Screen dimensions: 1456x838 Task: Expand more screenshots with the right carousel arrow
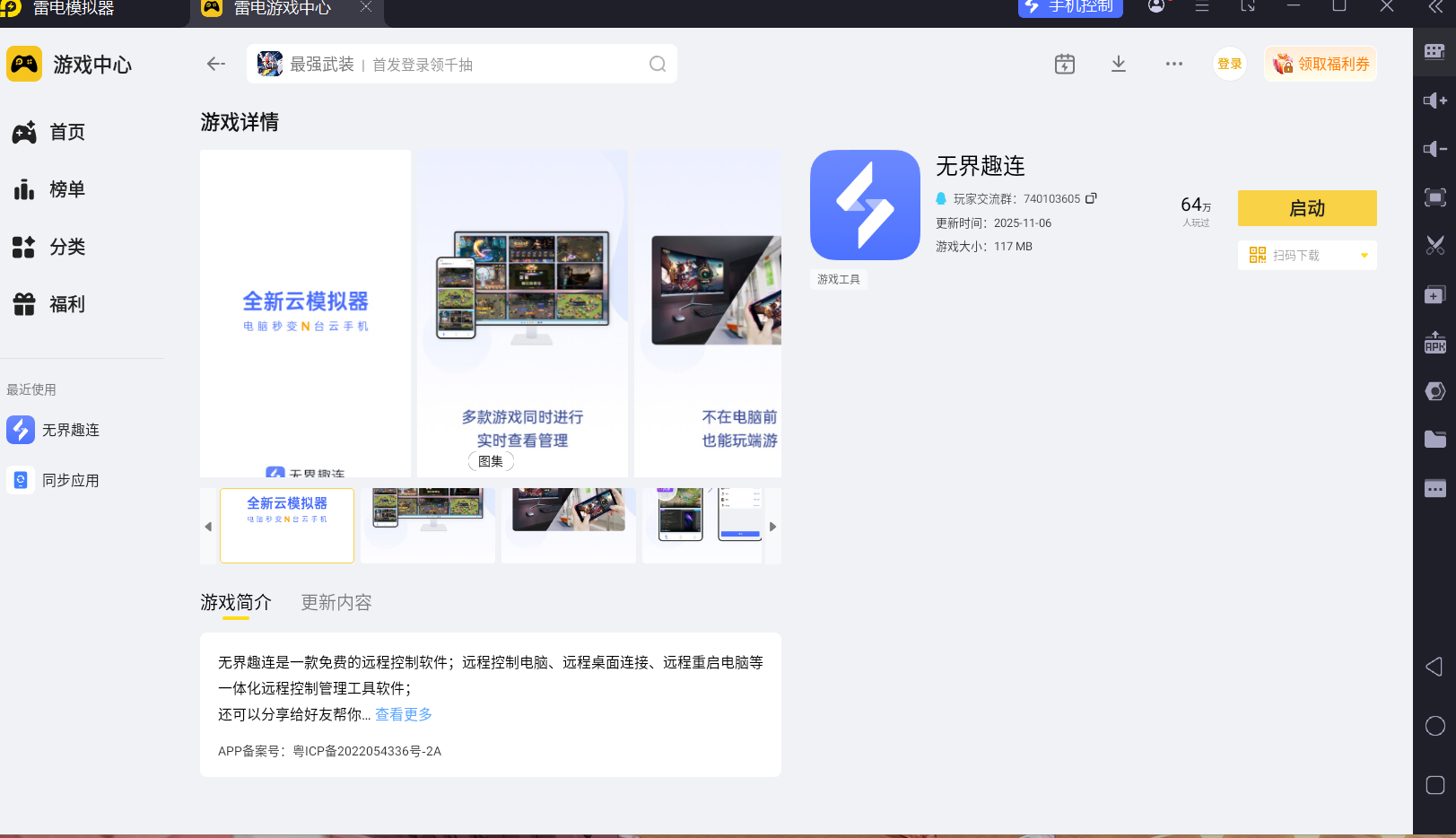pos(772,527)
